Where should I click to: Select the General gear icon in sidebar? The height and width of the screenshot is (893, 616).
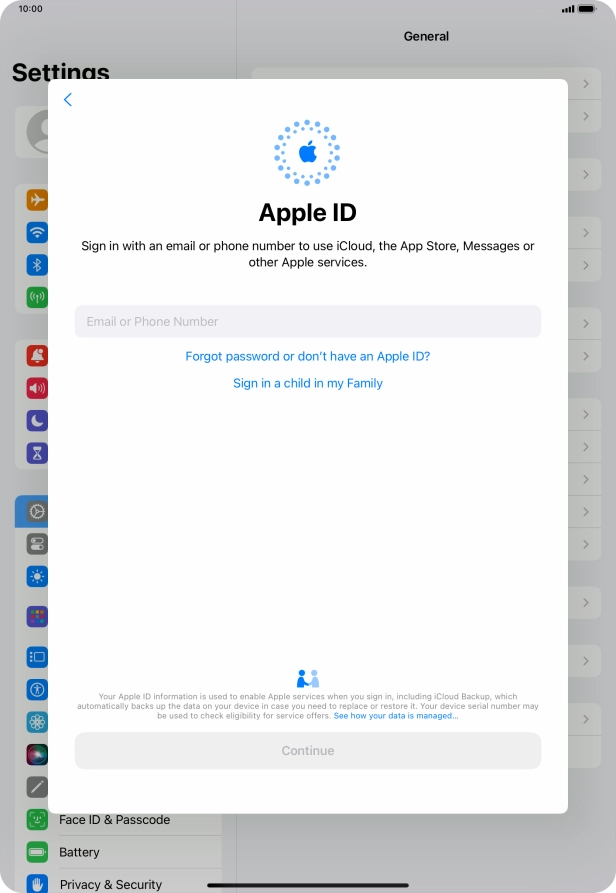(37, 511)
